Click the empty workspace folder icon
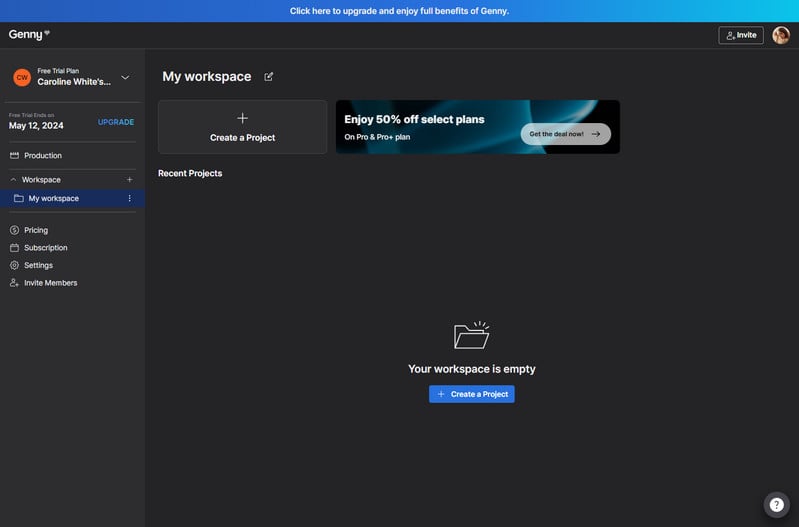 (x=471, y=335)
